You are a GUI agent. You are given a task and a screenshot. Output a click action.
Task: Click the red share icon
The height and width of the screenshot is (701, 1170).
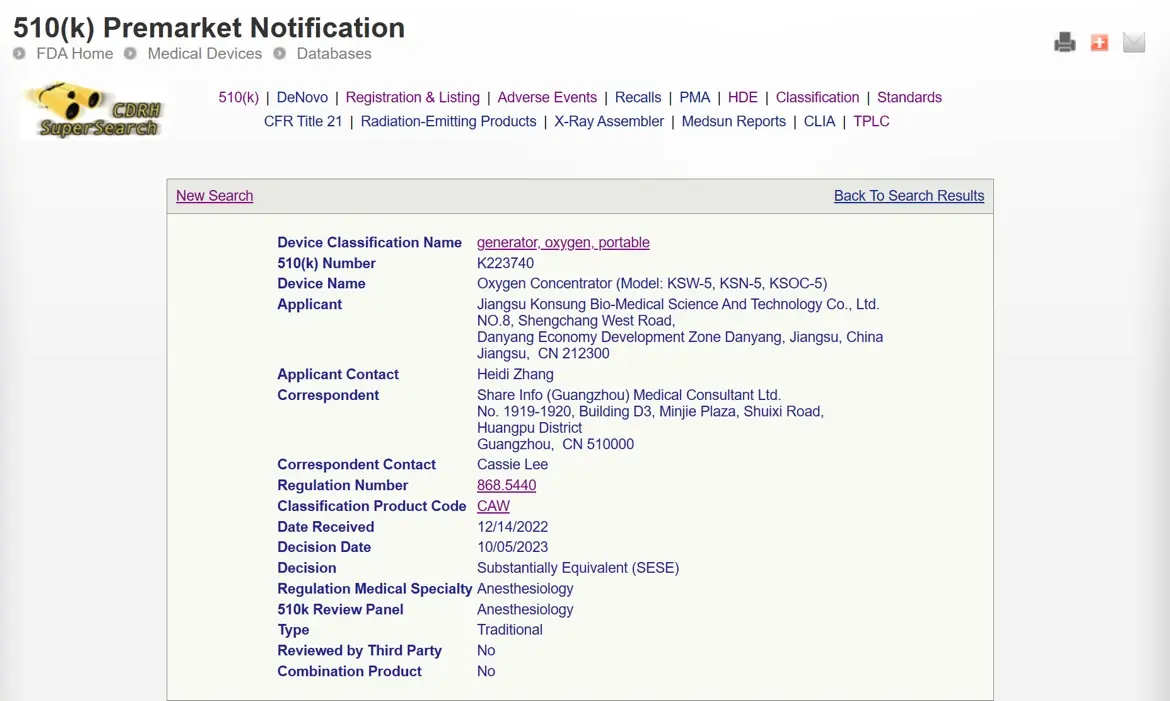coord(1099,42)
